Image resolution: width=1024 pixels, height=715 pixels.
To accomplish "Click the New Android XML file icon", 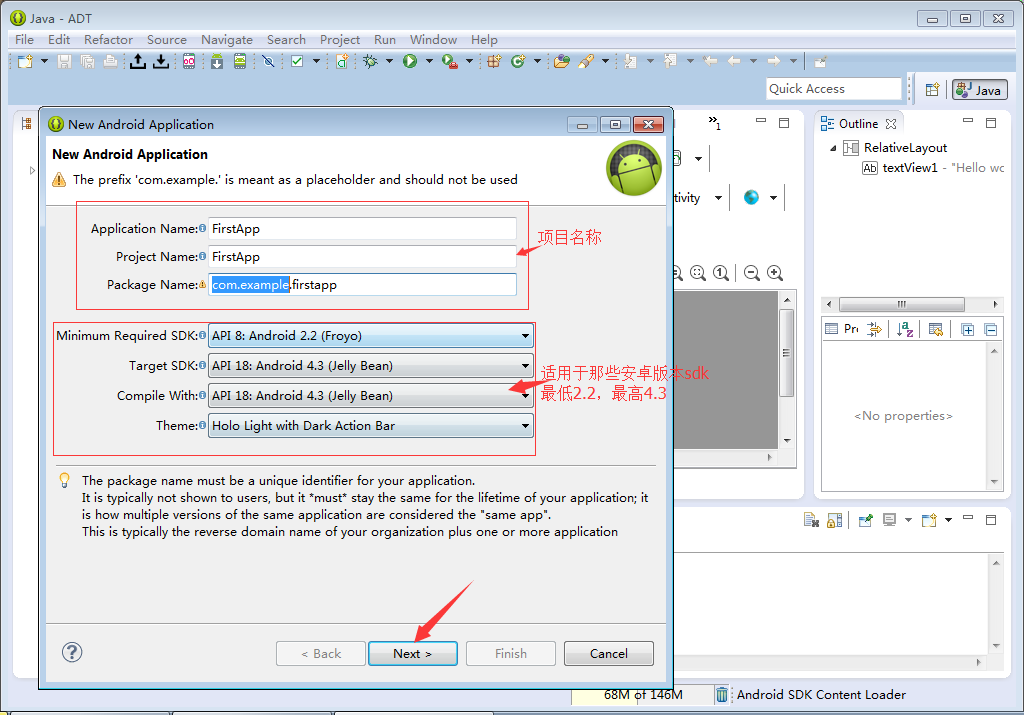I will pyautogui.click(x=342, y=62).
